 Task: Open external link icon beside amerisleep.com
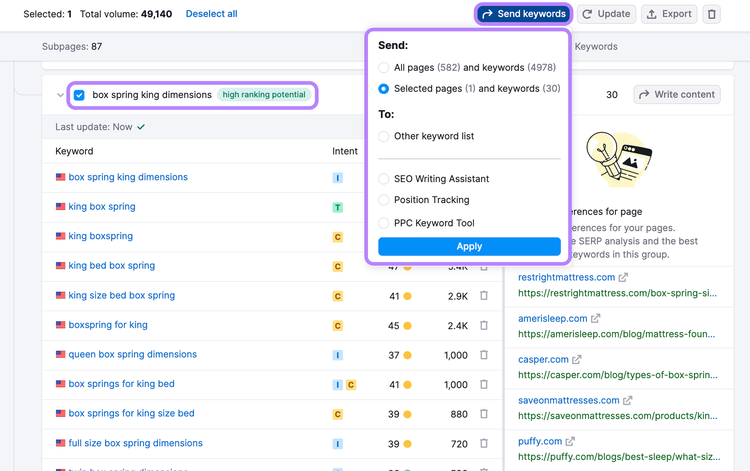(x=595, y=318)
